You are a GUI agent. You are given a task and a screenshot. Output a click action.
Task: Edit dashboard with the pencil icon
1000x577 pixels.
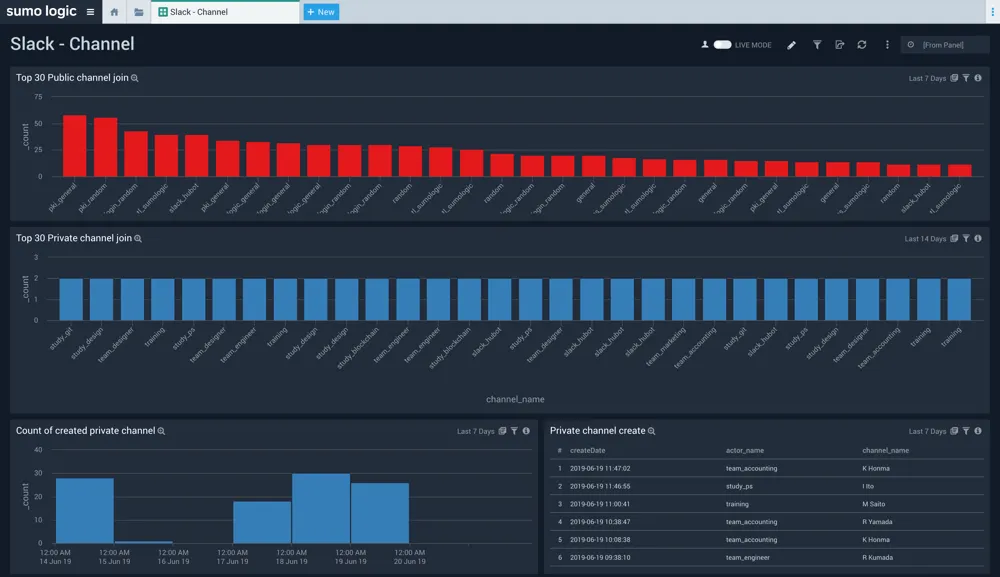791,45
